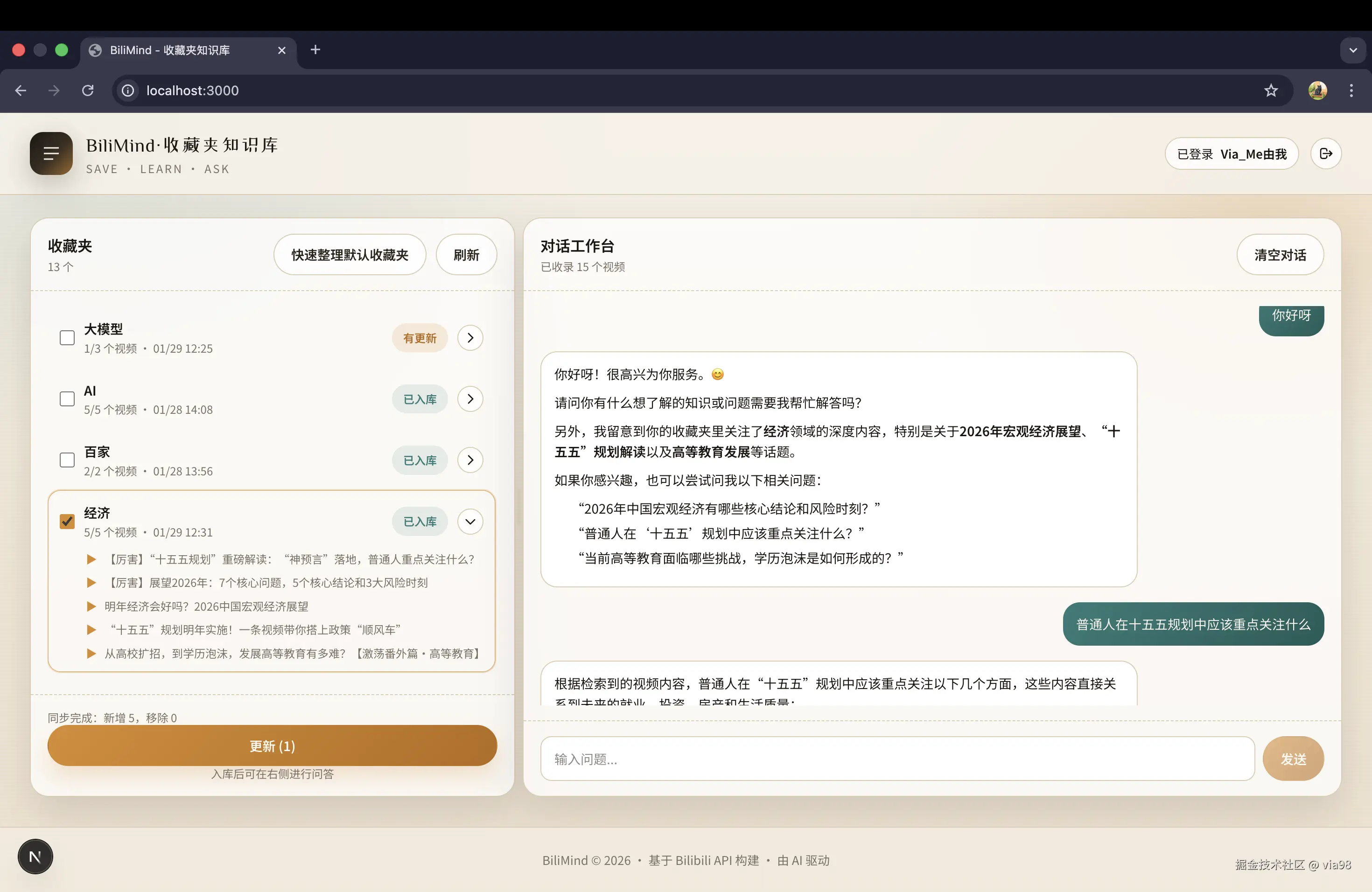
Task: Click the 快速整理默认收藏夹 button
Action: pos(350,255)
